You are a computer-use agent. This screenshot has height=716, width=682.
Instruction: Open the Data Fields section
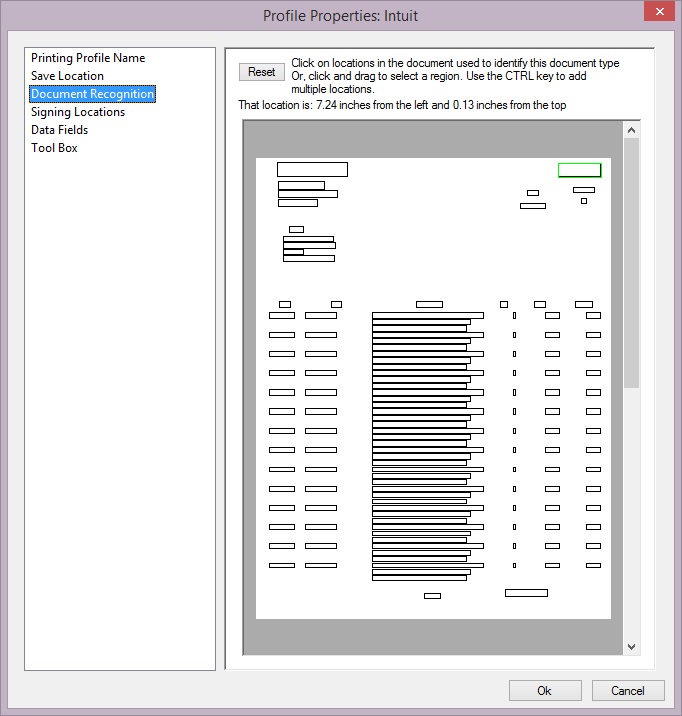click(59, 130)
